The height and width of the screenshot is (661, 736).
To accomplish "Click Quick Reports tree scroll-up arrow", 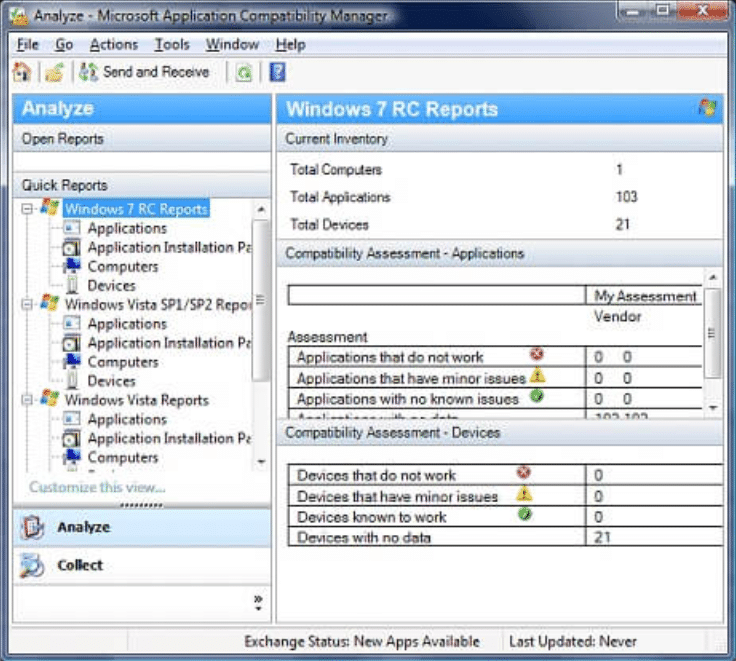I will tap(261, 209).
